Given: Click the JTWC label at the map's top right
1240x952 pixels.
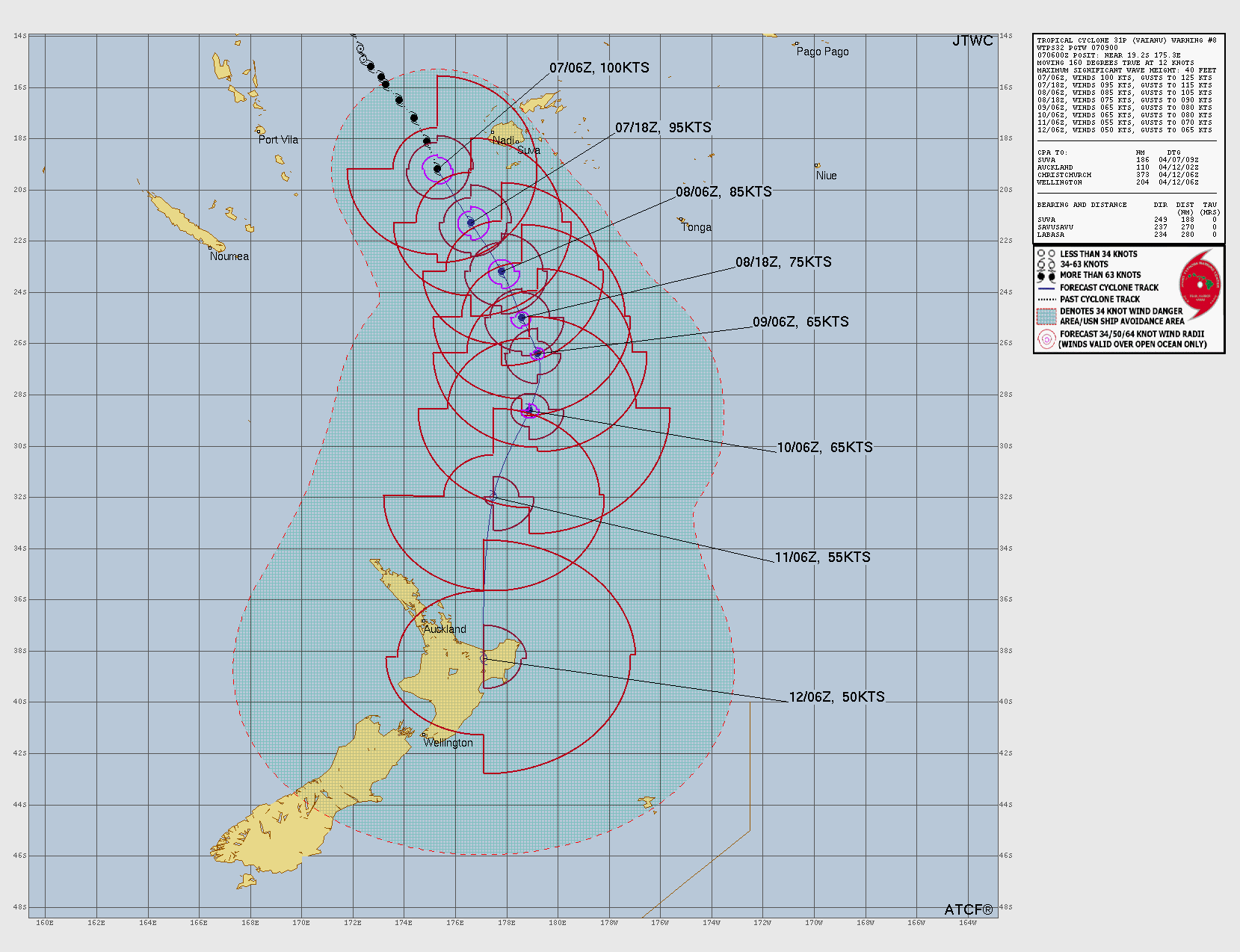Looking at the screenshot, I should pos(972,41).
